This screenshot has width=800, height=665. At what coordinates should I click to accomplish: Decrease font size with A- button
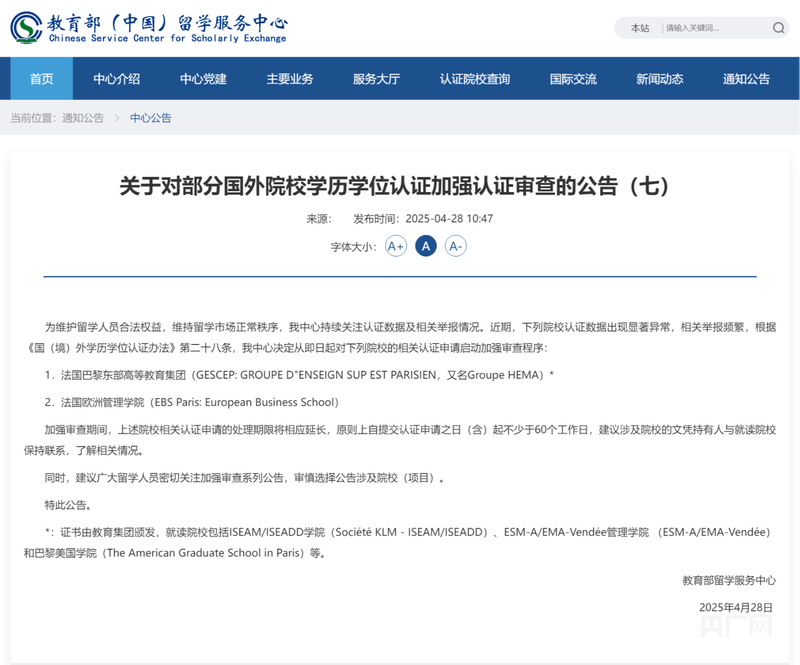(x=456, y=247)
